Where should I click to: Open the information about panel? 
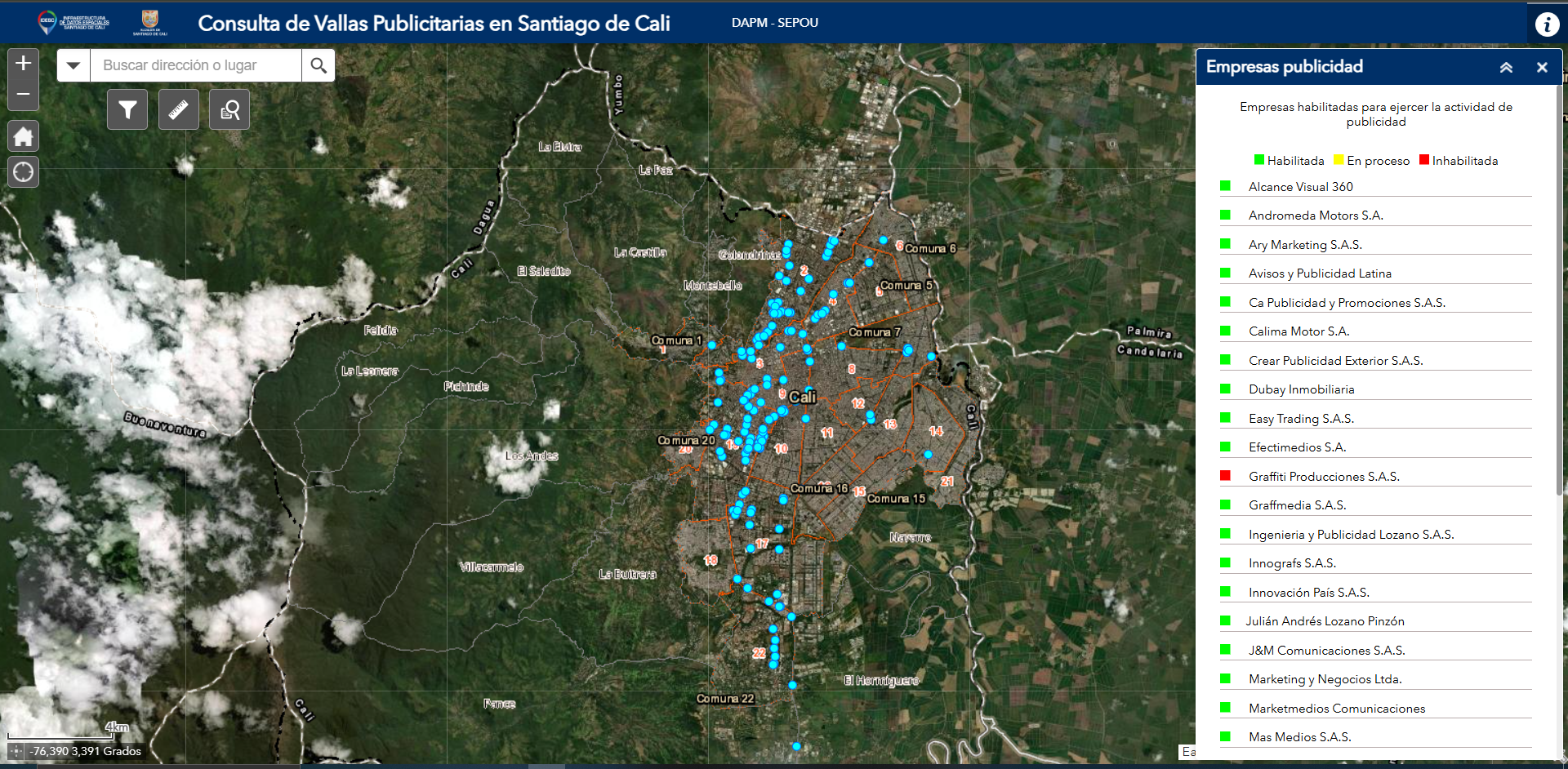click(x=1546, y=24)
